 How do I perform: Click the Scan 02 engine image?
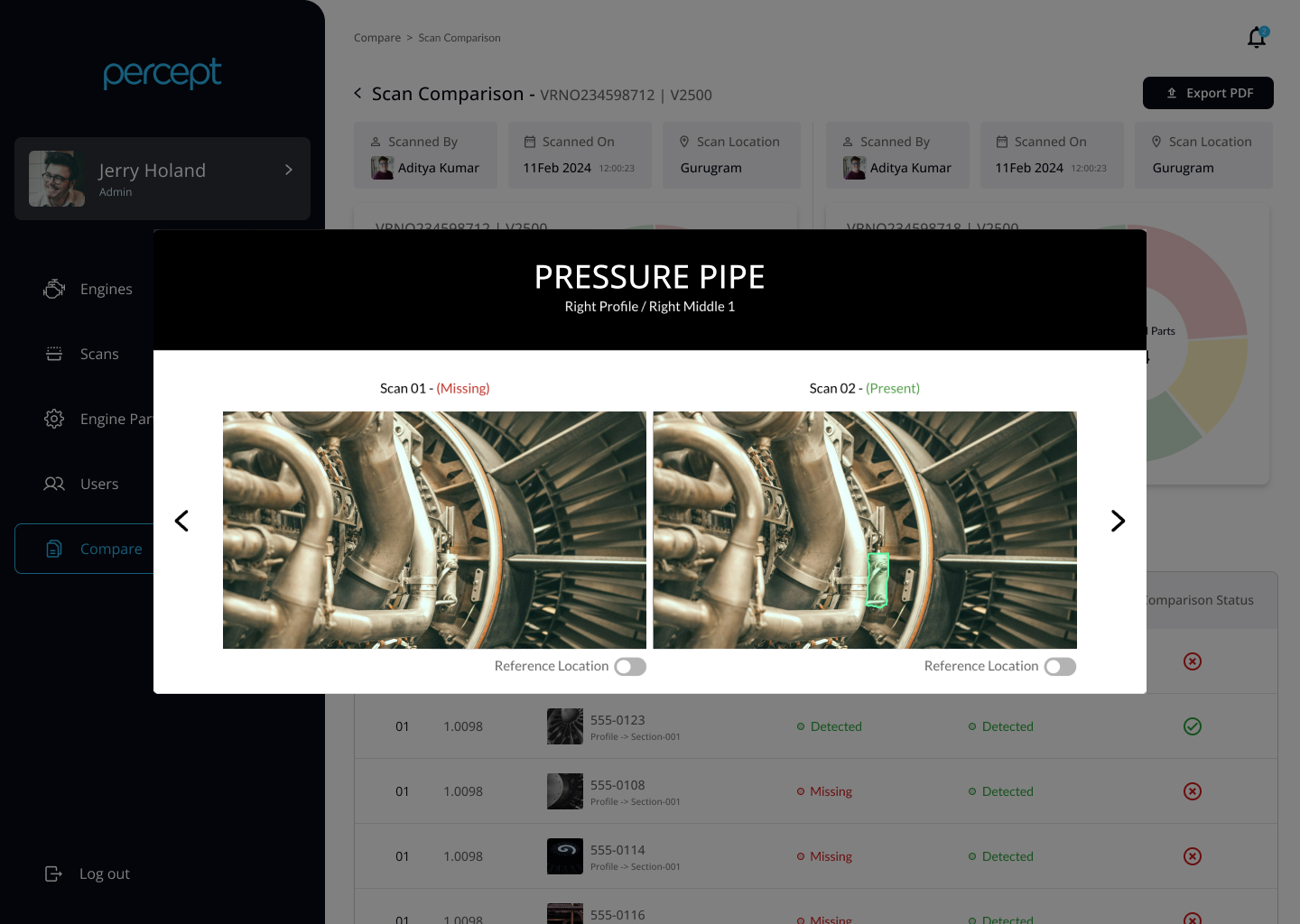[x=865, y=530]
